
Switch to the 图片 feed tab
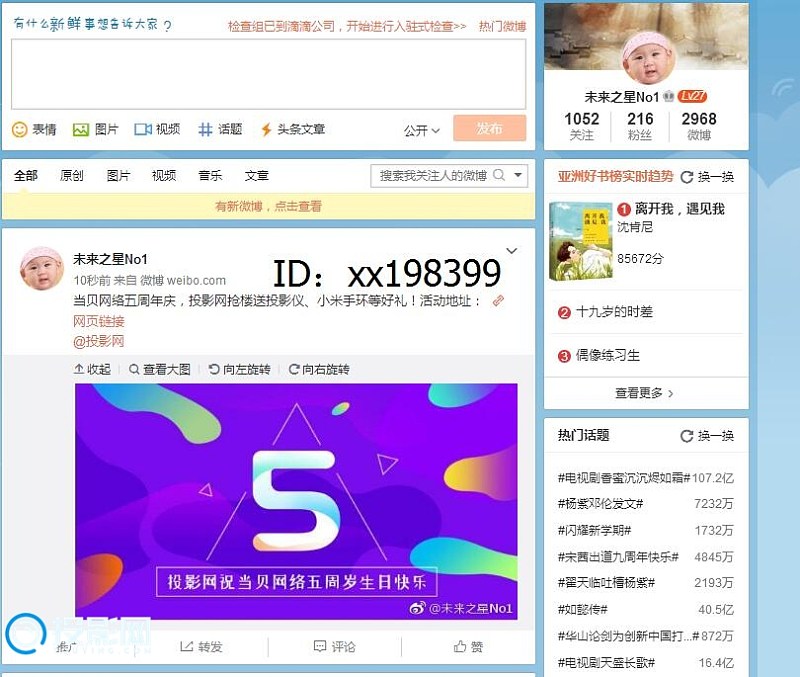(118, 175)
